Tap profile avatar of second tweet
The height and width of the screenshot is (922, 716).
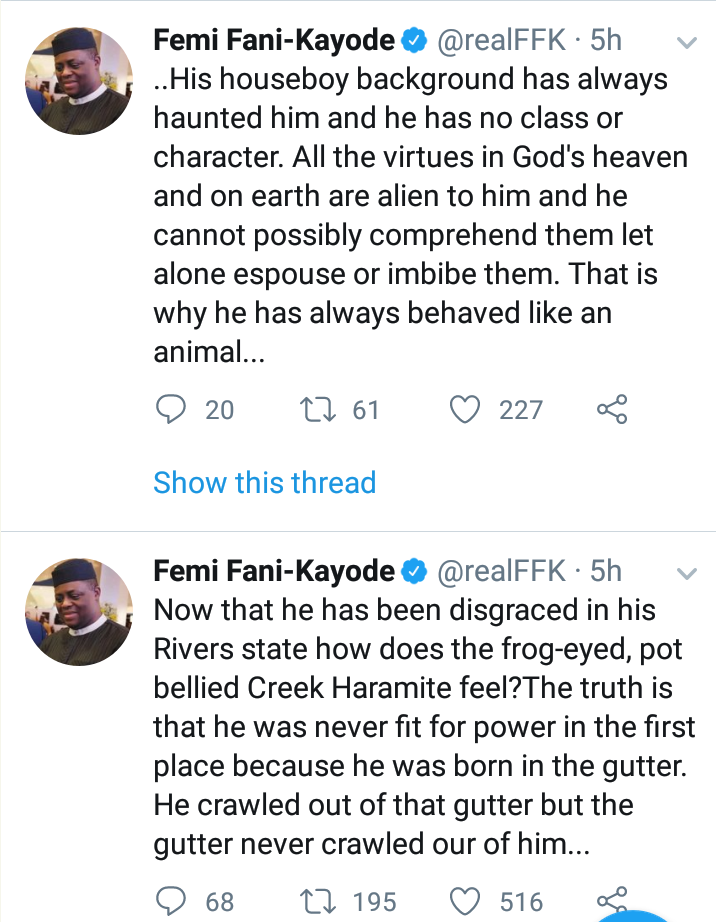(x=77, y=612)
